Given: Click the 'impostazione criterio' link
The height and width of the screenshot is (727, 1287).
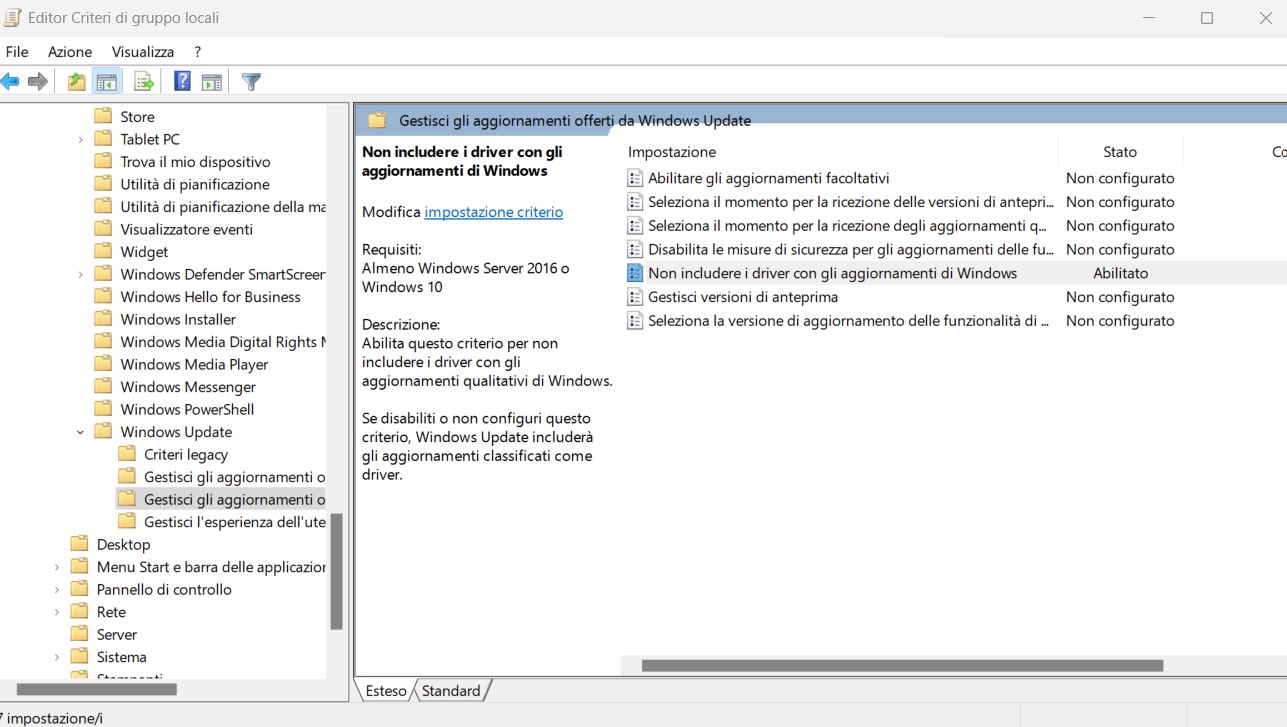Looking at the screenshot, I should click(493, 212).
